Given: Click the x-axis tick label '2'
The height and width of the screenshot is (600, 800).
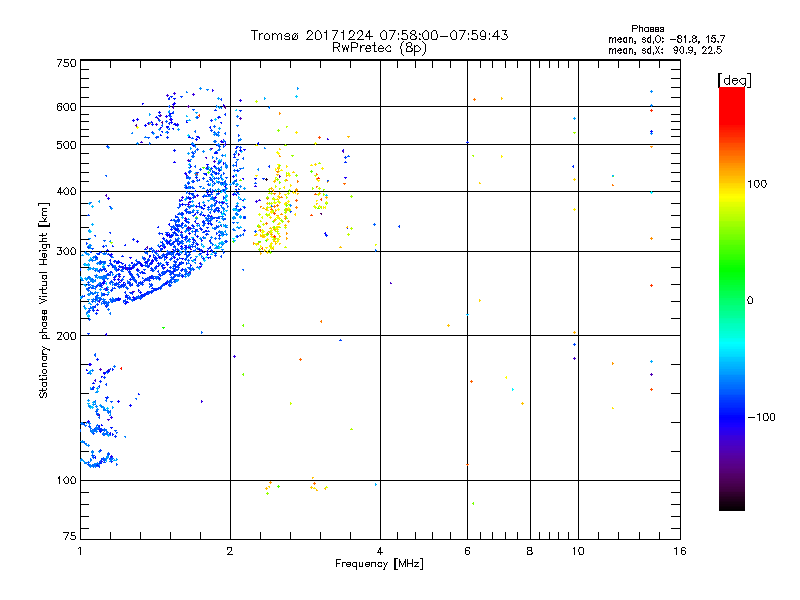Looking at the screenshot, I should pos(230,551).
